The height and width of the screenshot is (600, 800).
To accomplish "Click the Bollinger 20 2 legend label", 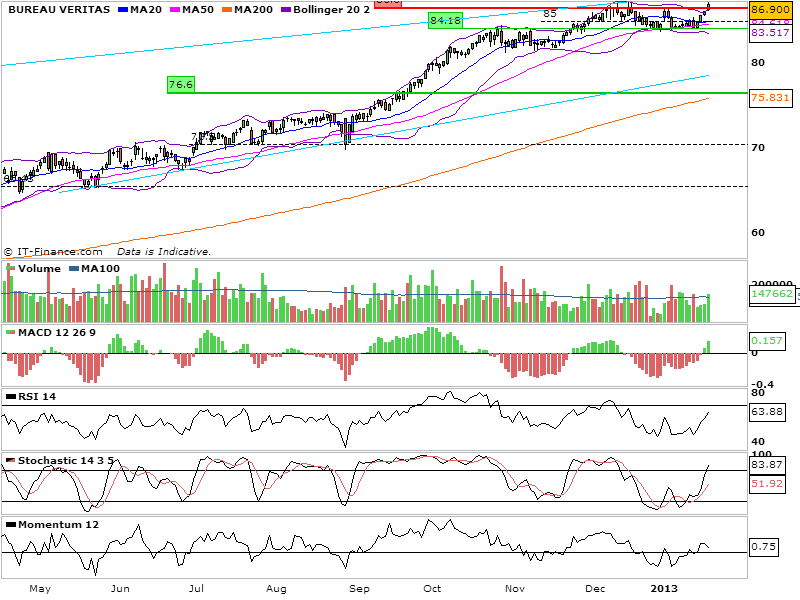I will click(332, 10).
